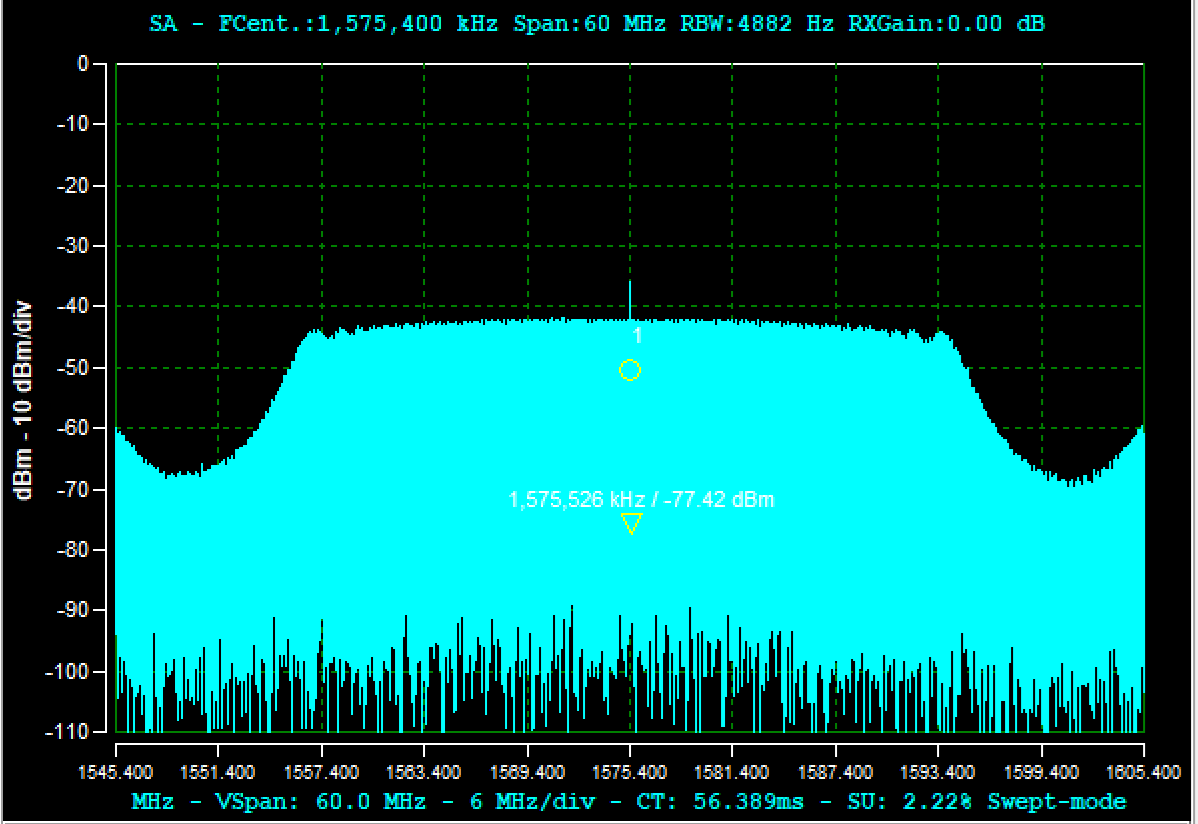This screenshot has width=1198, height=824.
Task: Click the 1587.400 frequency axis label
Action: point(835,772)
